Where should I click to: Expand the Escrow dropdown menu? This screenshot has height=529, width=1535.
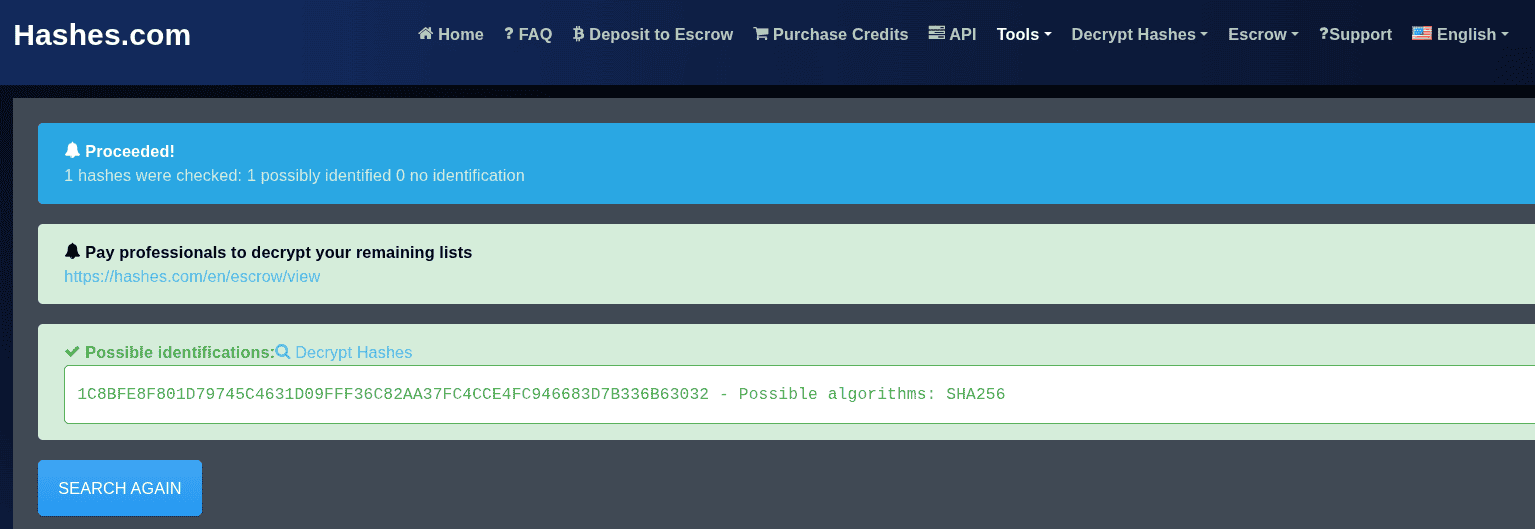click(1262, 34)
